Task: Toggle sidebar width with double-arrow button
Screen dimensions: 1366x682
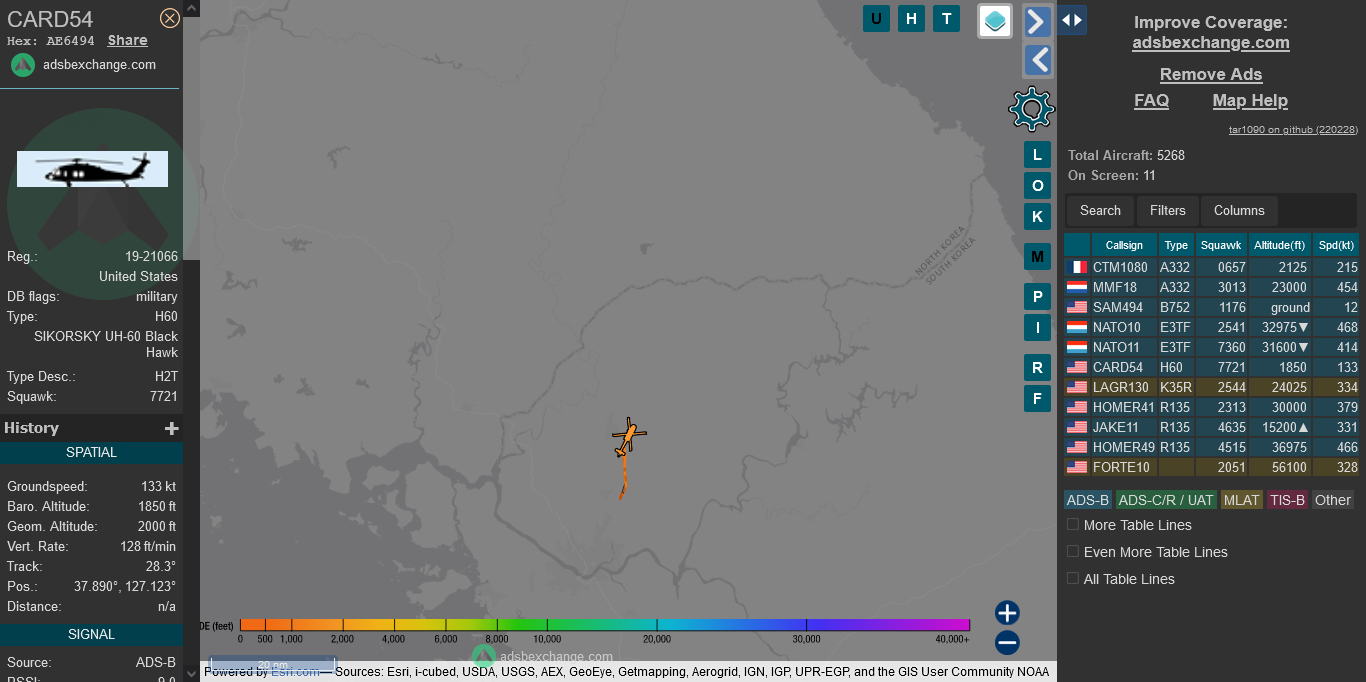Action: 1072,20
